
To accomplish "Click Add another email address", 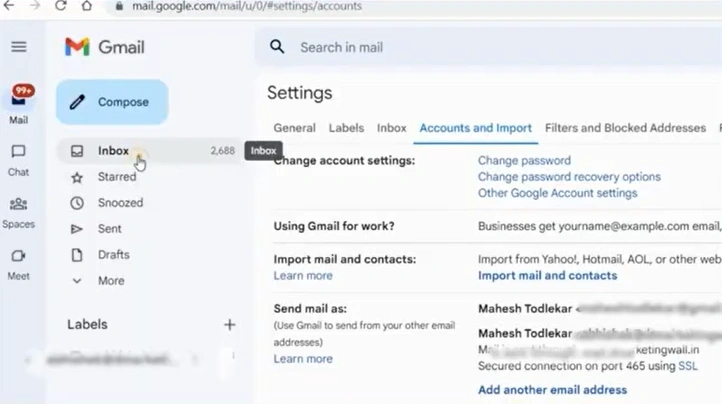I will [x=553, y=390].
